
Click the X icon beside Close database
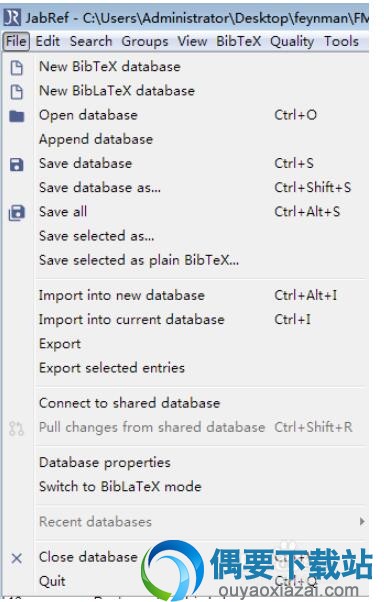[x=17, y=558]
